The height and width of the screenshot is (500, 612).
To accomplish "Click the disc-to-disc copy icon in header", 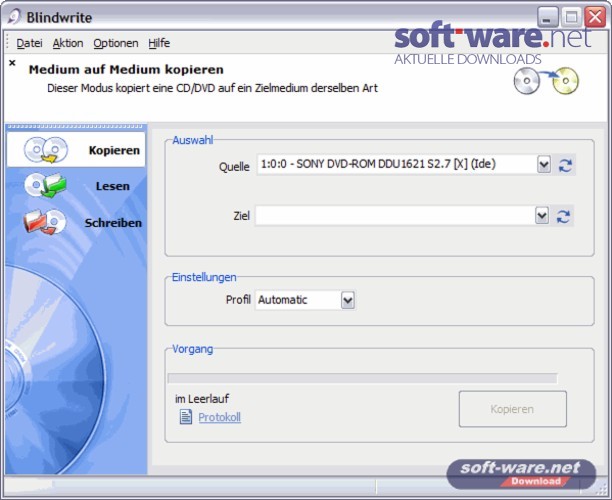I will click(x=546, y=81).
